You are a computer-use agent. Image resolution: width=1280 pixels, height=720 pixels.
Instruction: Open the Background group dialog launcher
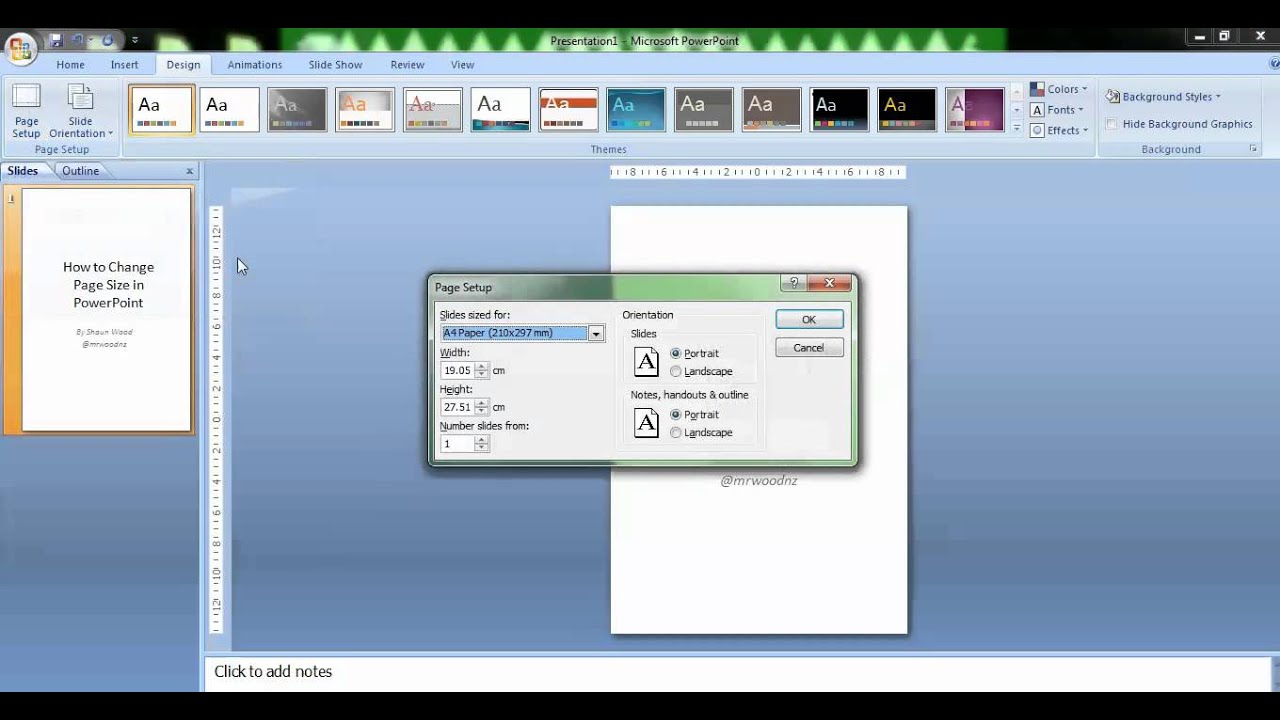(1253, 149)
